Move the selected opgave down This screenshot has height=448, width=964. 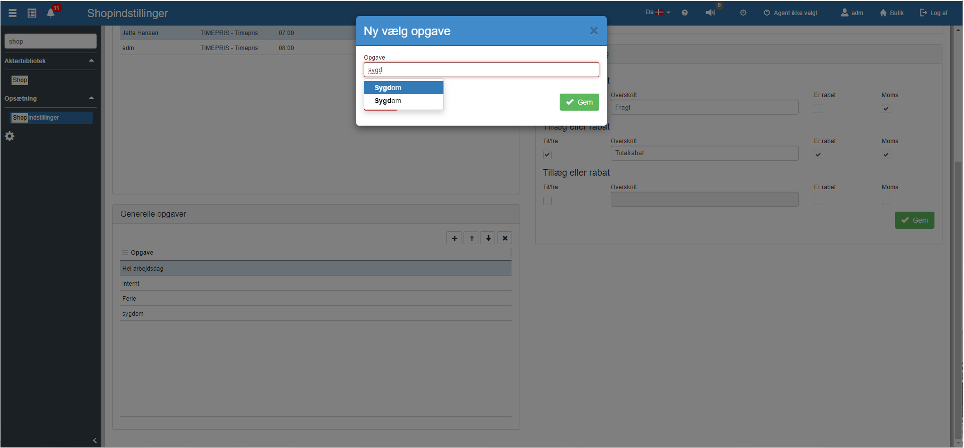[488, 238]
